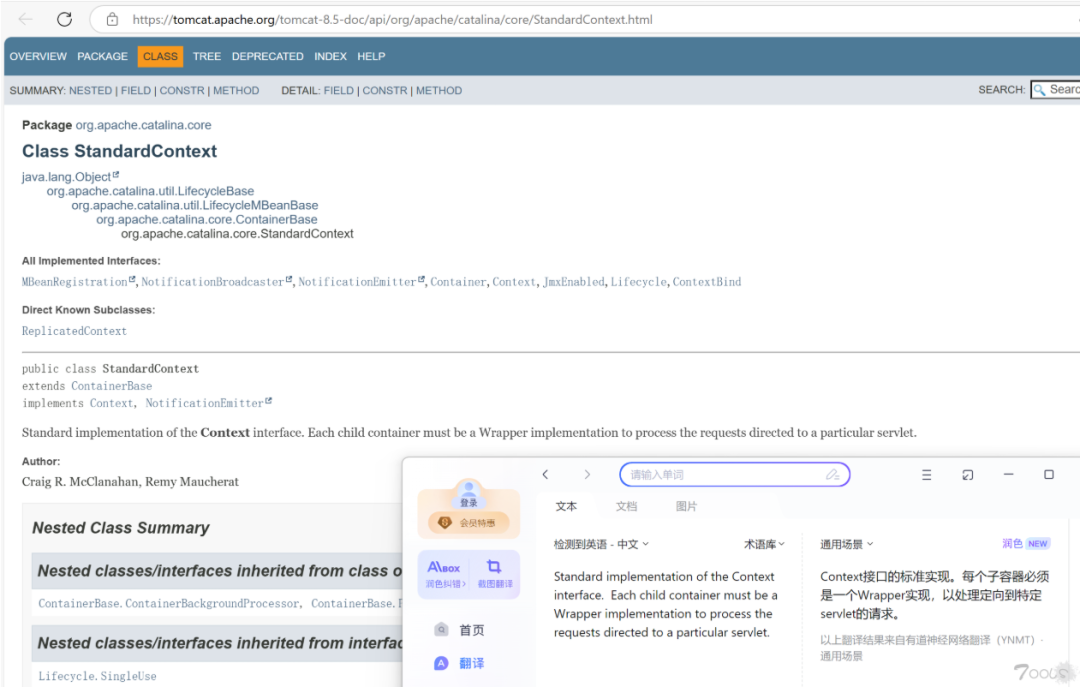This screenshot has width=1080, height=693.
Task: Switch the translator to mini window mode
Action: pyautogui.click(x=968, y=475)
